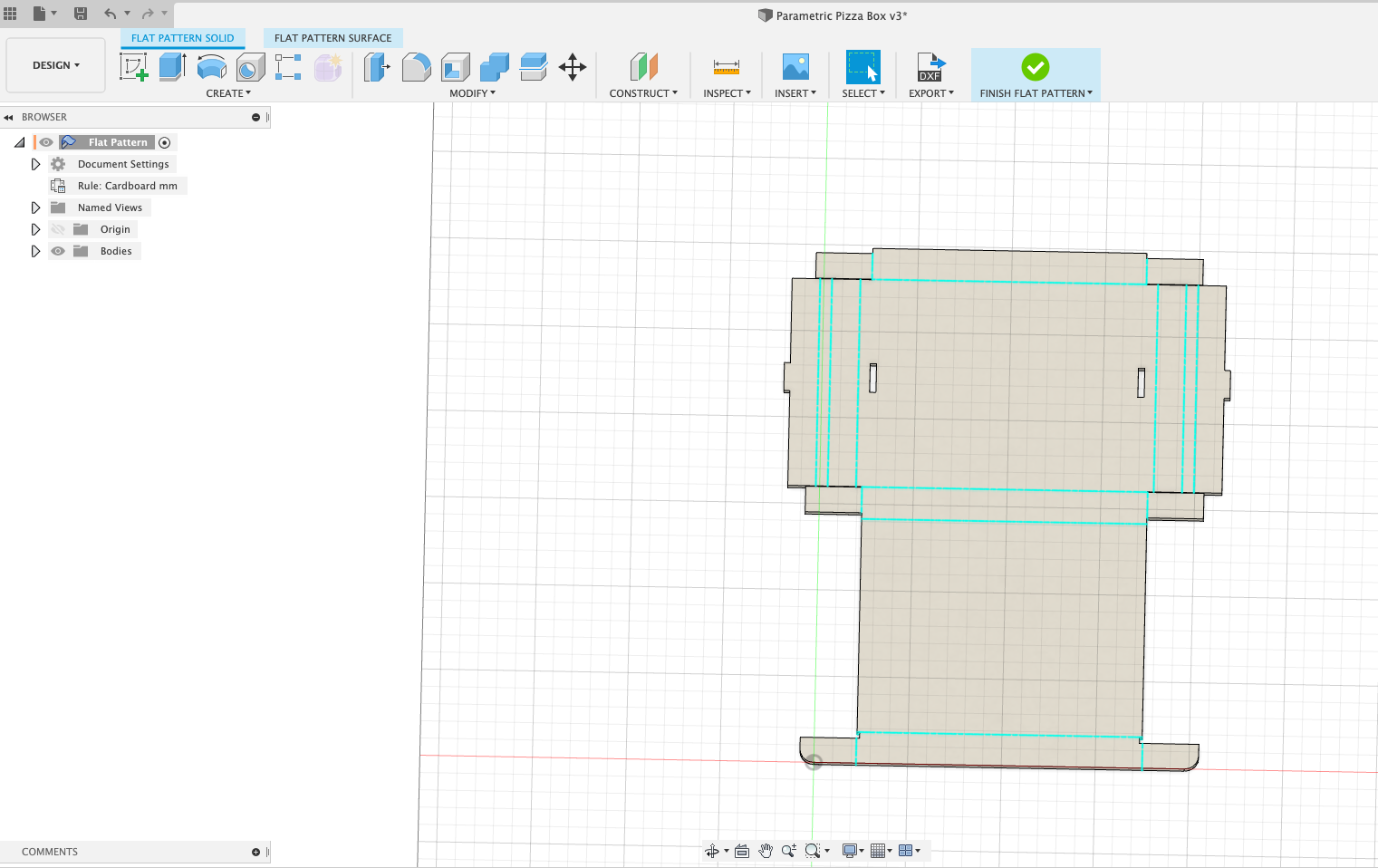Screen dimensions: 1378x868
Task: Click the green Finish Flat Pattern checkmark
Action: pyautogui.click(x=1035, y=66)
